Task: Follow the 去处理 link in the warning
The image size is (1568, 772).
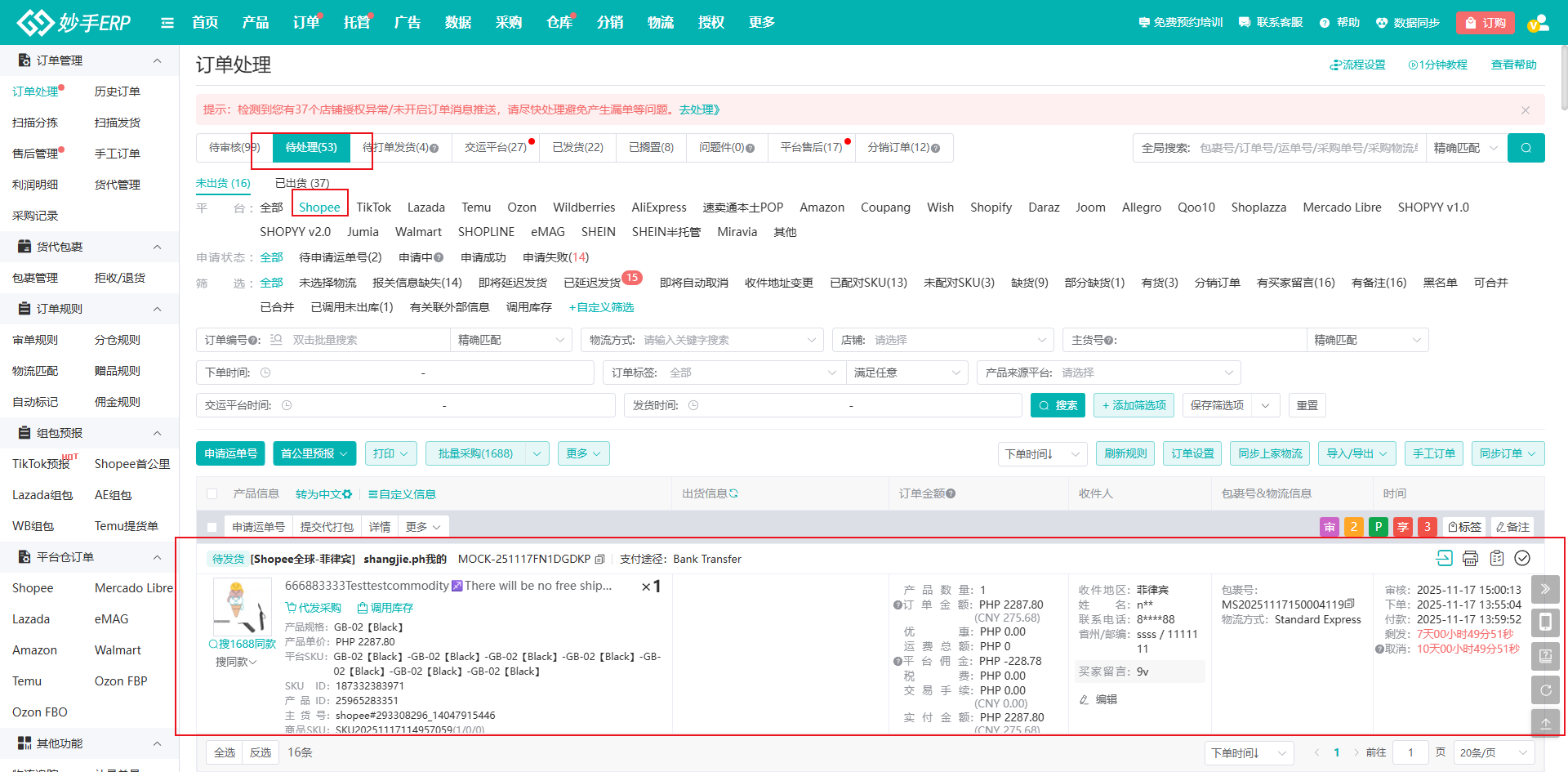Action: pyautogui.click(x=699, y=109)
